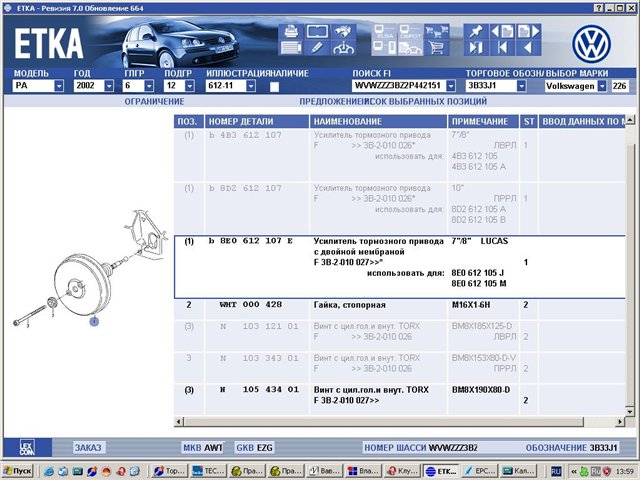This screenshot has height=480, width=640.
Task: Expand the ВЫБОР МАРКИ Volkswagen dropdown
Action: [x=602, y=86]
